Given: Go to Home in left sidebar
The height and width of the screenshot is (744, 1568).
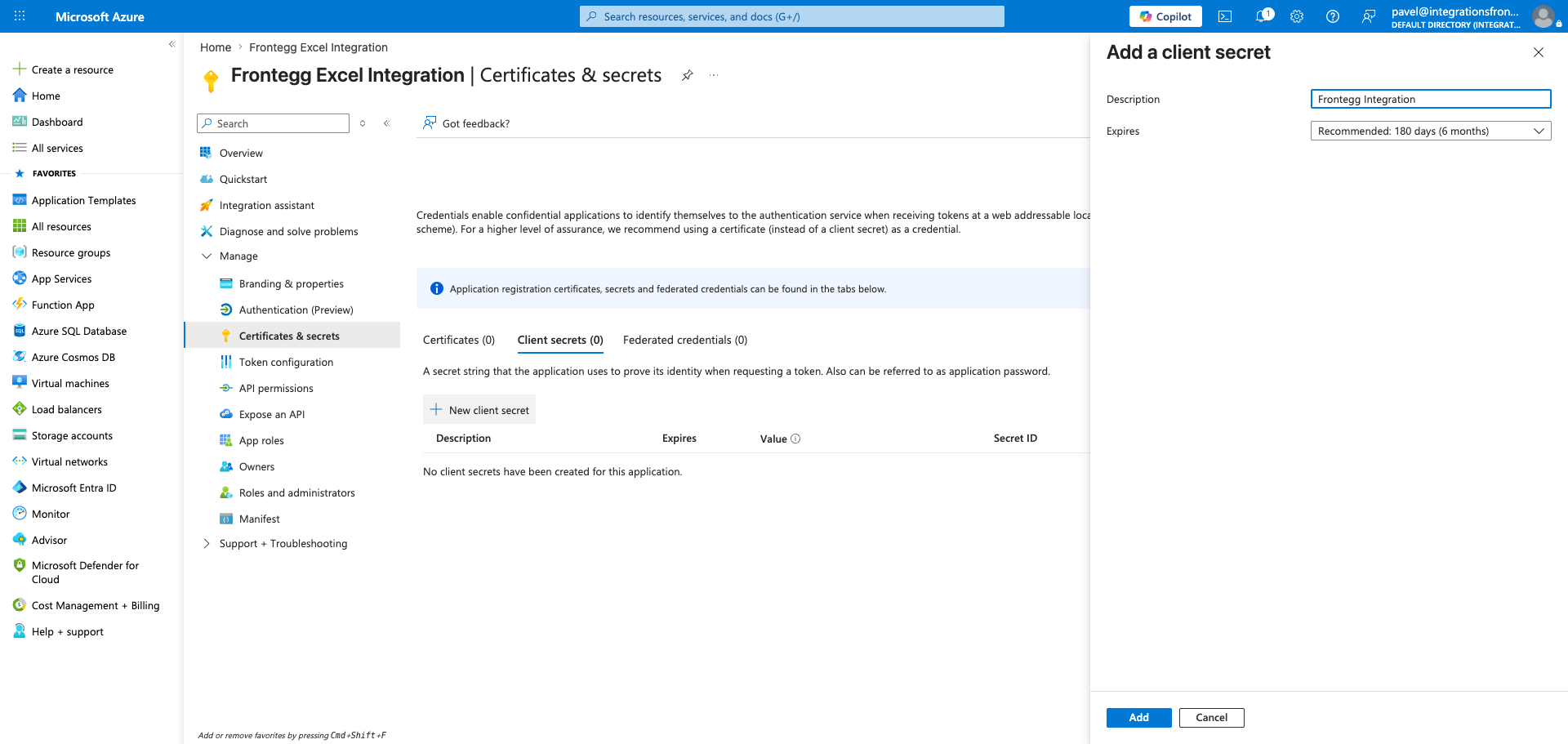Looking at the screenshot, I should 46,96.
